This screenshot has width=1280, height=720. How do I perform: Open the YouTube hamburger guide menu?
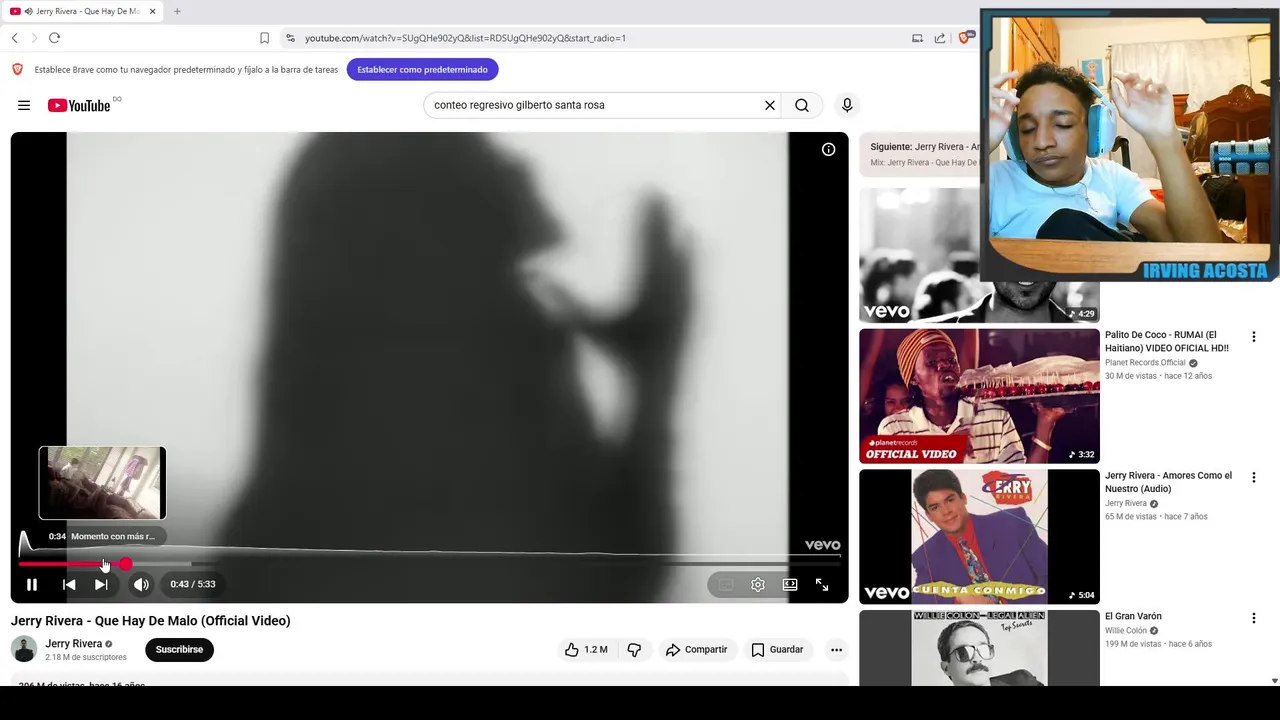[24, 105]
